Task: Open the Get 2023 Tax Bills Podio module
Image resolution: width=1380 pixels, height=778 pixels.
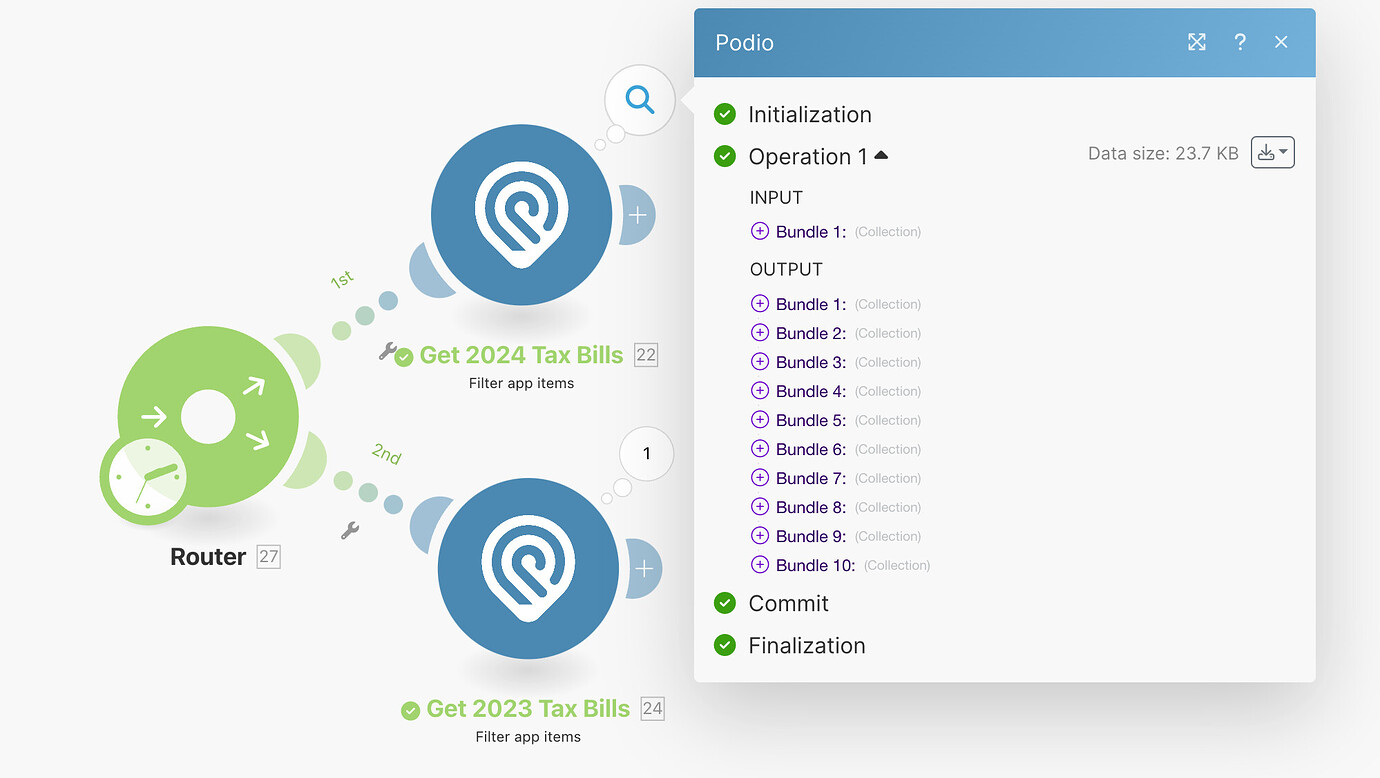Action: click(x=528, y=568)
